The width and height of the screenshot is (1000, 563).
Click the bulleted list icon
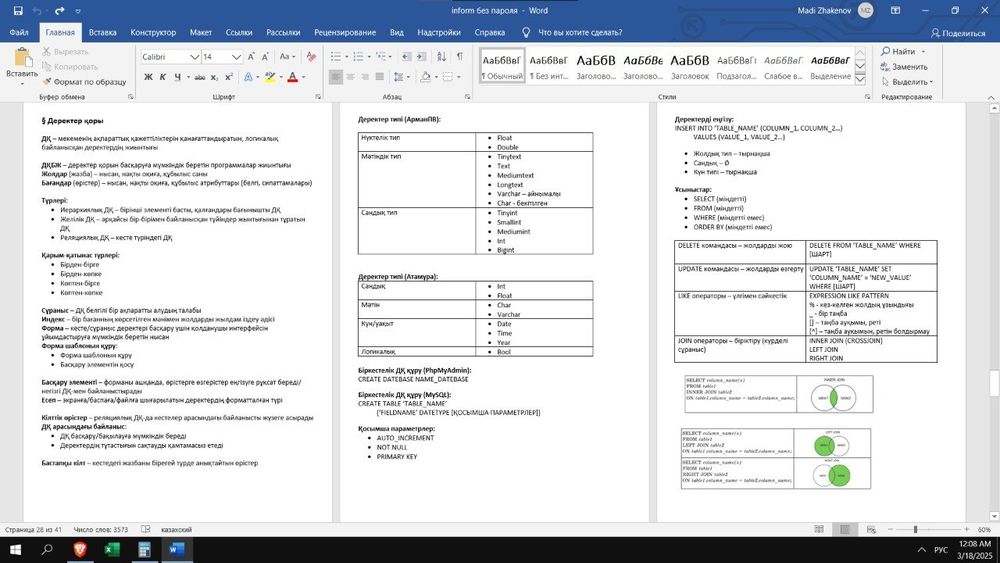[x=335, y=57]
